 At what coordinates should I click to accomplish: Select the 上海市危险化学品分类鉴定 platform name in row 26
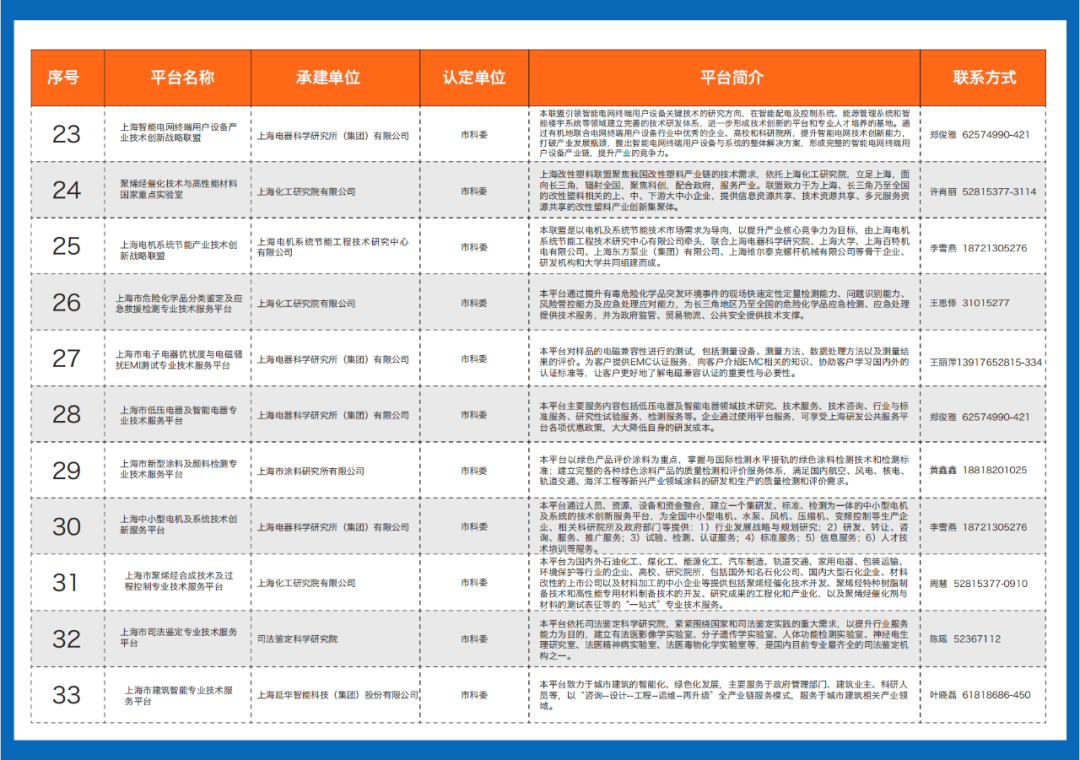pyautogui.click(x=178, y=303)
